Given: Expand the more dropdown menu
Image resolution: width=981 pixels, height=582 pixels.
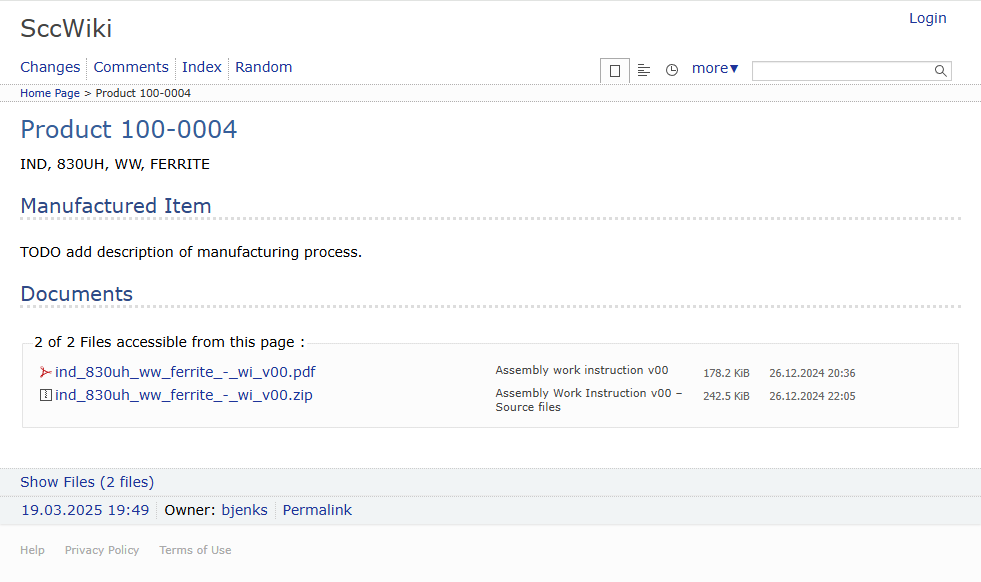Looking at the screenshot, I should [x=714, y=68].
